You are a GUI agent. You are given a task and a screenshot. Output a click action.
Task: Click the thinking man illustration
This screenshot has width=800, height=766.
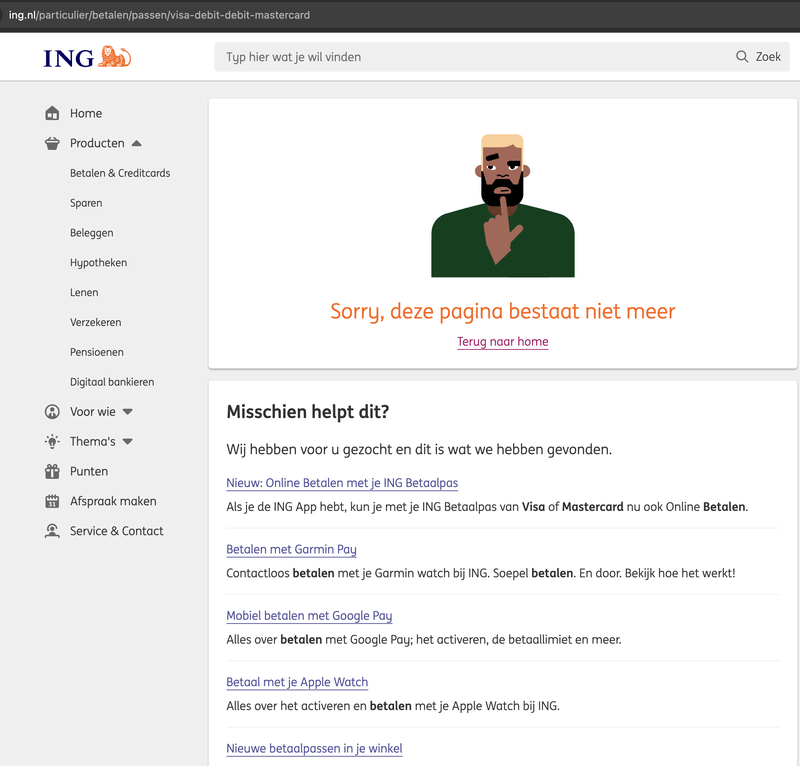[x=503, y=206]
